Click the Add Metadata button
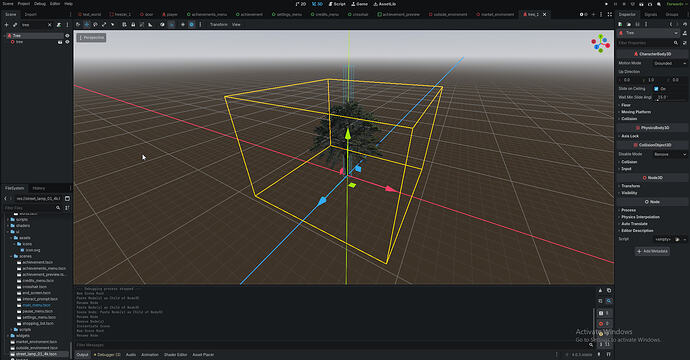 (653, 251)
